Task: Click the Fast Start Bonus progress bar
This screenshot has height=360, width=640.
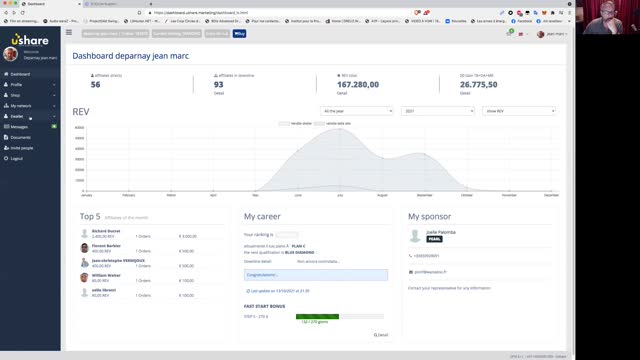Action: pos(340,316)
